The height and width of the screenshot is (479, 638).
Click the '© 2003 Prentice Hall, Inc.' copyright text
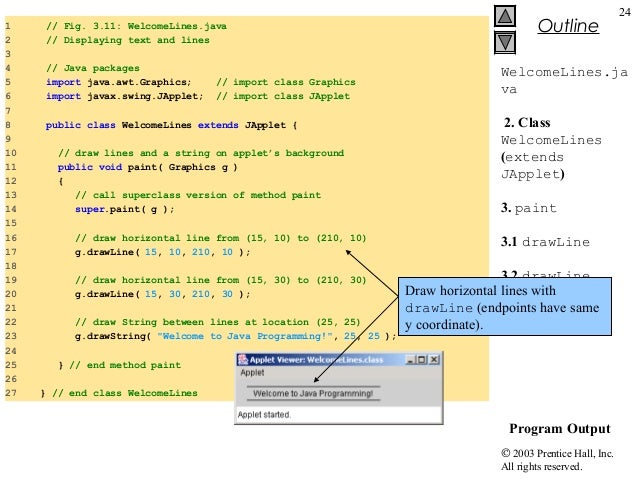[x=557, y=453]
